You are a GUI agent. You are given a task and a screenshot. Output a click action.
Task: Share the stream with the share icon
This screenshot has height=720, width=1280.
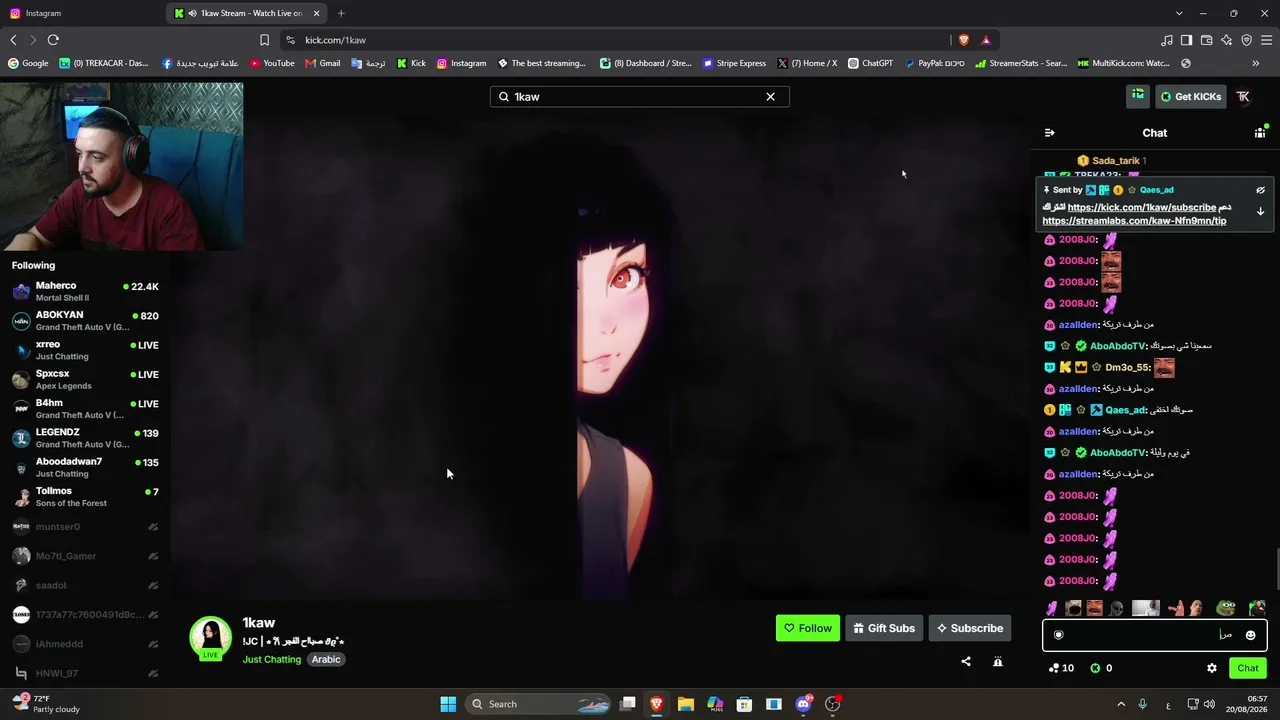tap(966, 661)
